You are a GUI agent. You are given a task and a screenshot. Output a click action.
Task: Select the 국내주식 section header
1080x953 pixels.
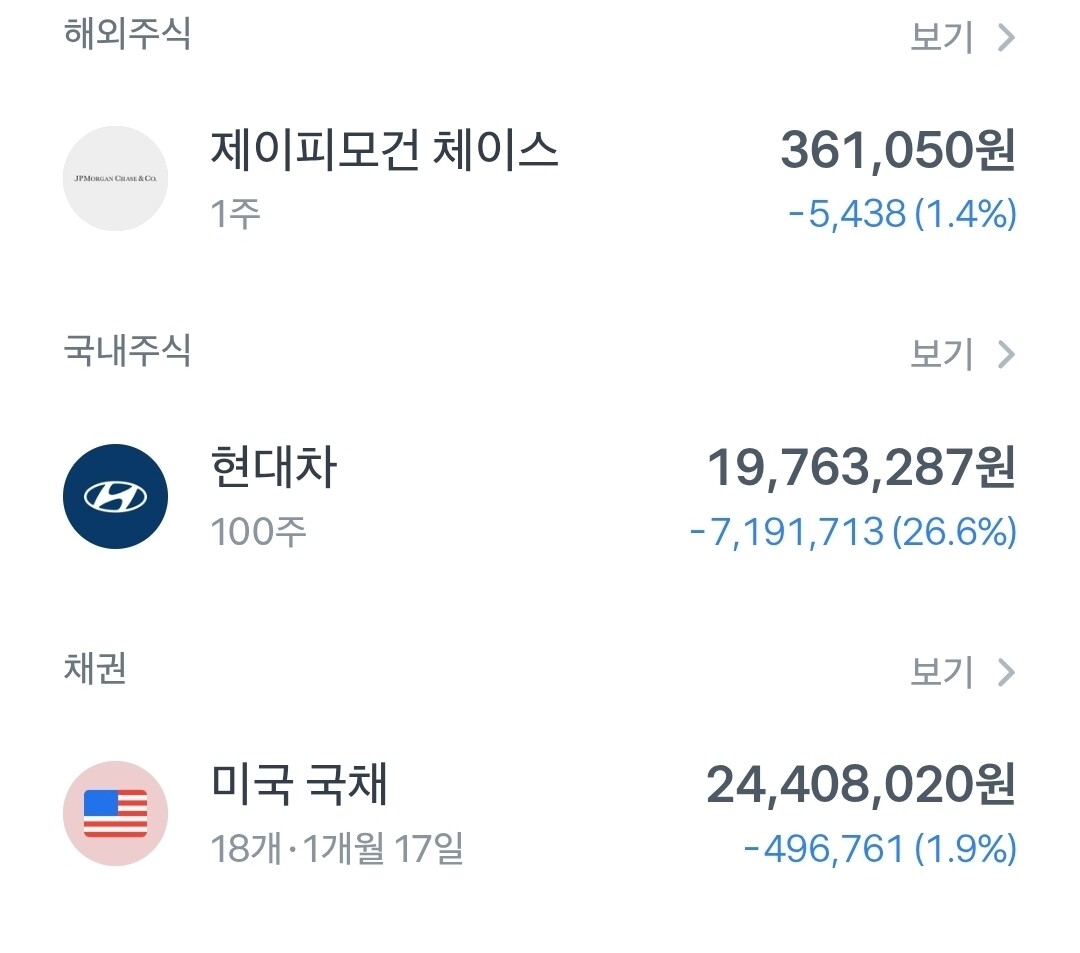pos(127,351)
